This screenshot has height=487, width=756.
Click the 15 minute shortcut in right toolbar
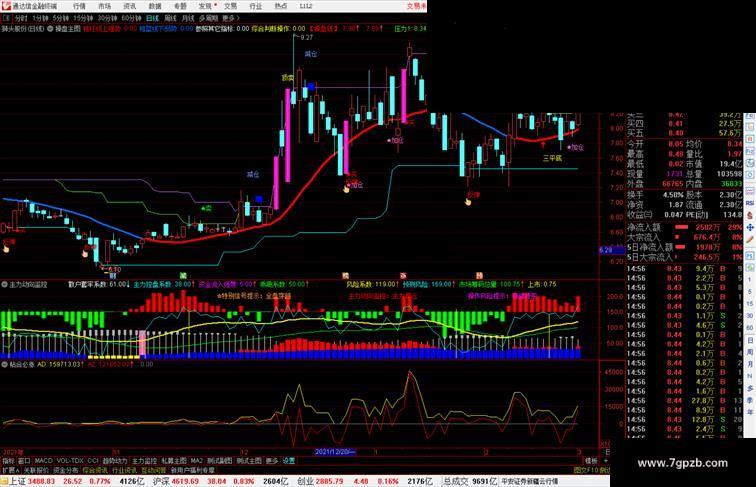pos(750,304)
